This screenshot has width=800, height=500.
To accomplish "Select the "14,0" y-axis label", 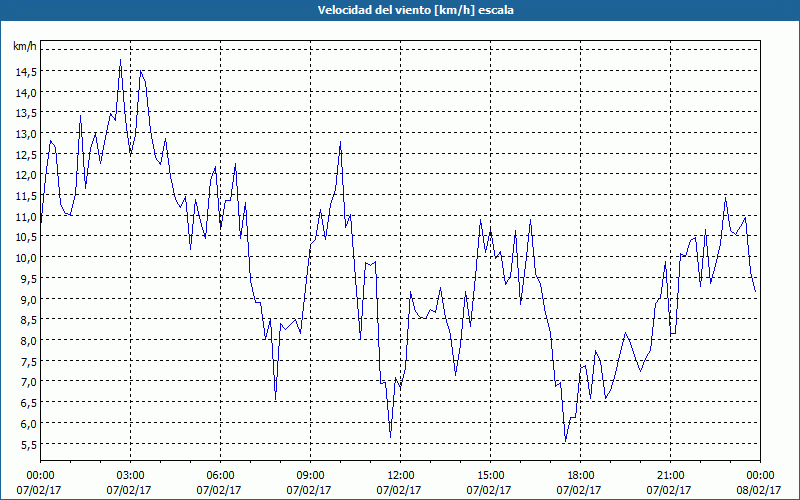I will [x=26, y=93].
